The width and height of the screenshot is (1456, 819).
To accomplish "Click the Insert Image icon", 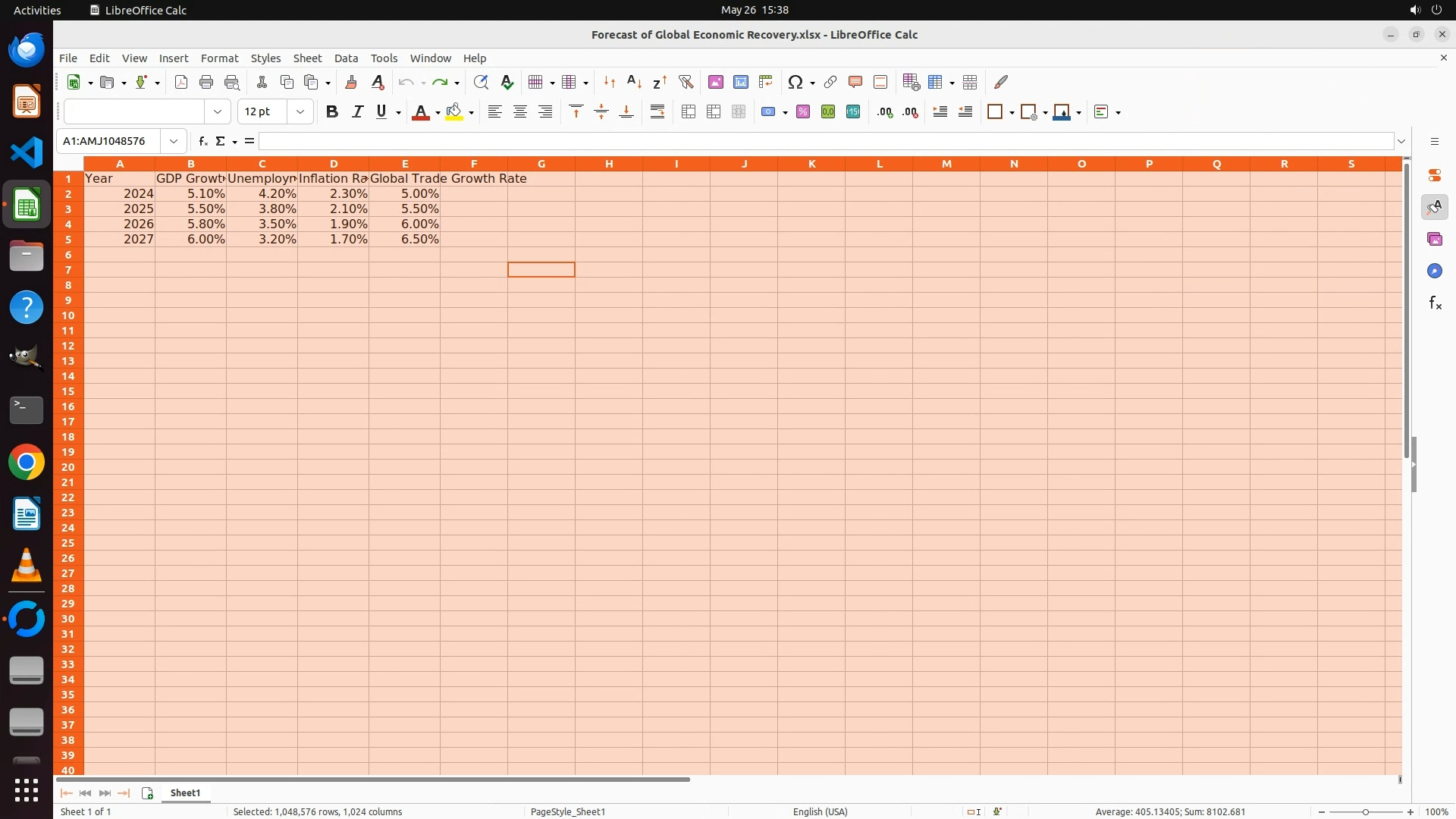I will click(715, 82).
